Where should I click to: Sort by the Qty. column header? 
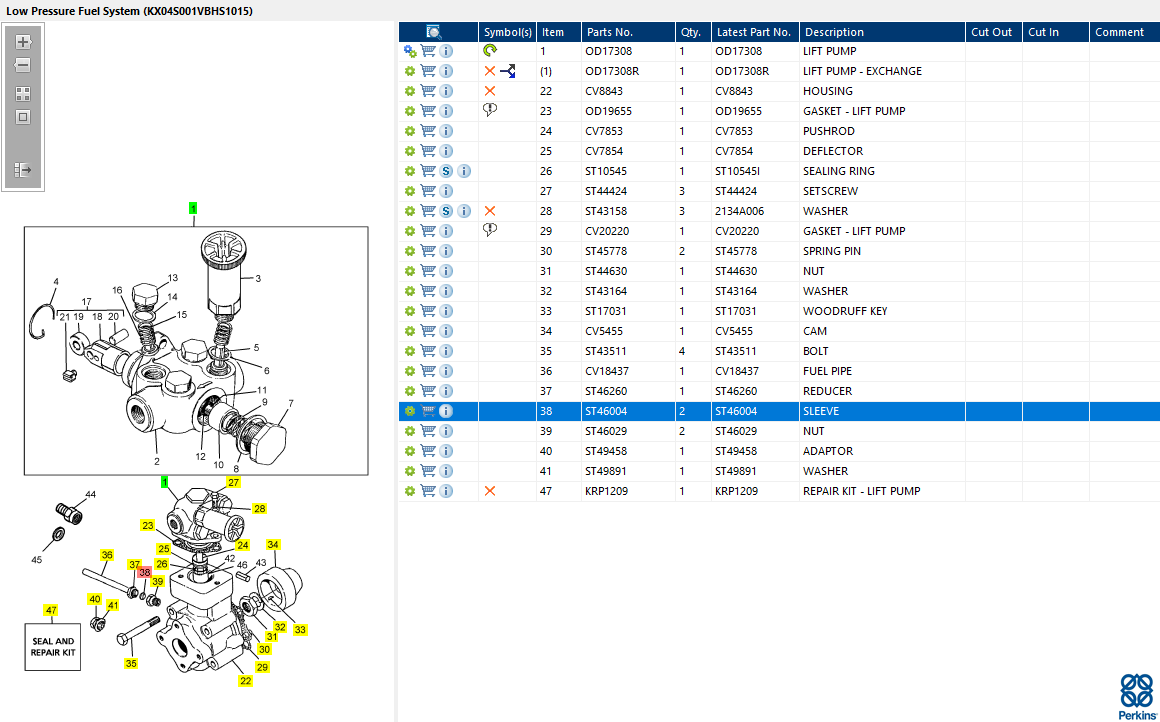(x=693, y=32)
